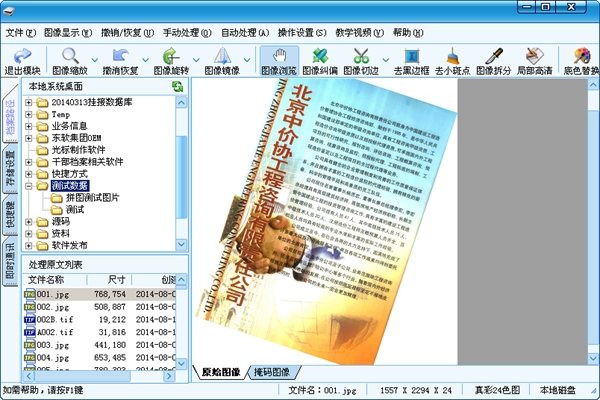Expand the 源码 folder node
This screenshot has width=600, height=400.
(29, 222)
